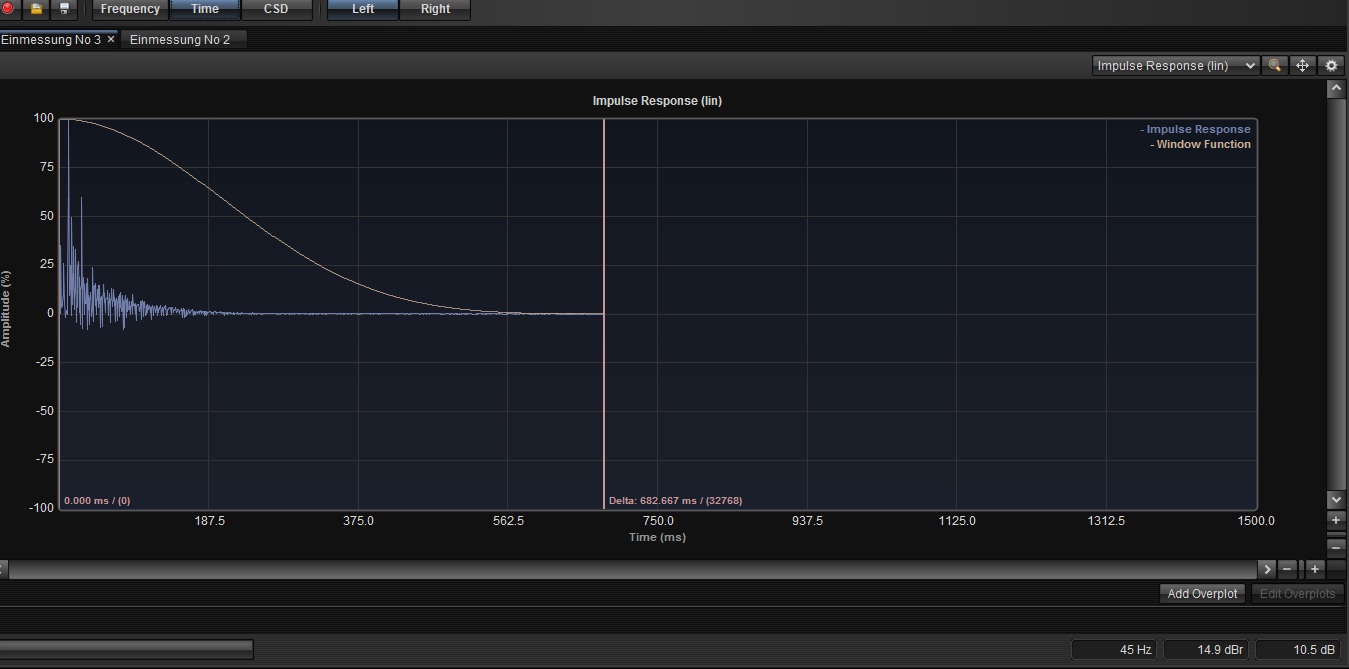The height and width of the screenshot is (669, 1349).
Task: Switch to Frequency view
Action: (x=130, y=9)
